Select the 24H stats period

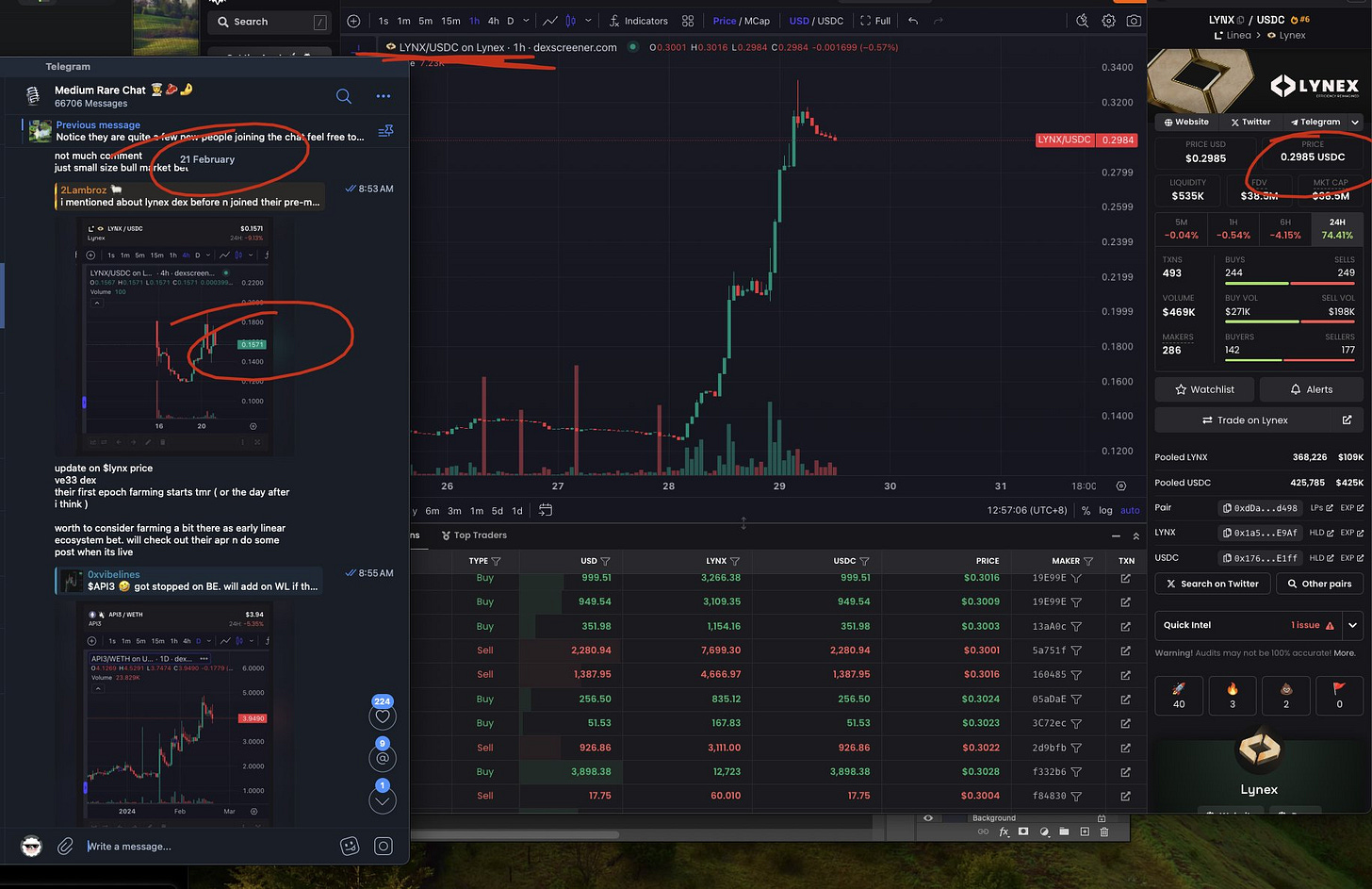[x=1337, y=228]
